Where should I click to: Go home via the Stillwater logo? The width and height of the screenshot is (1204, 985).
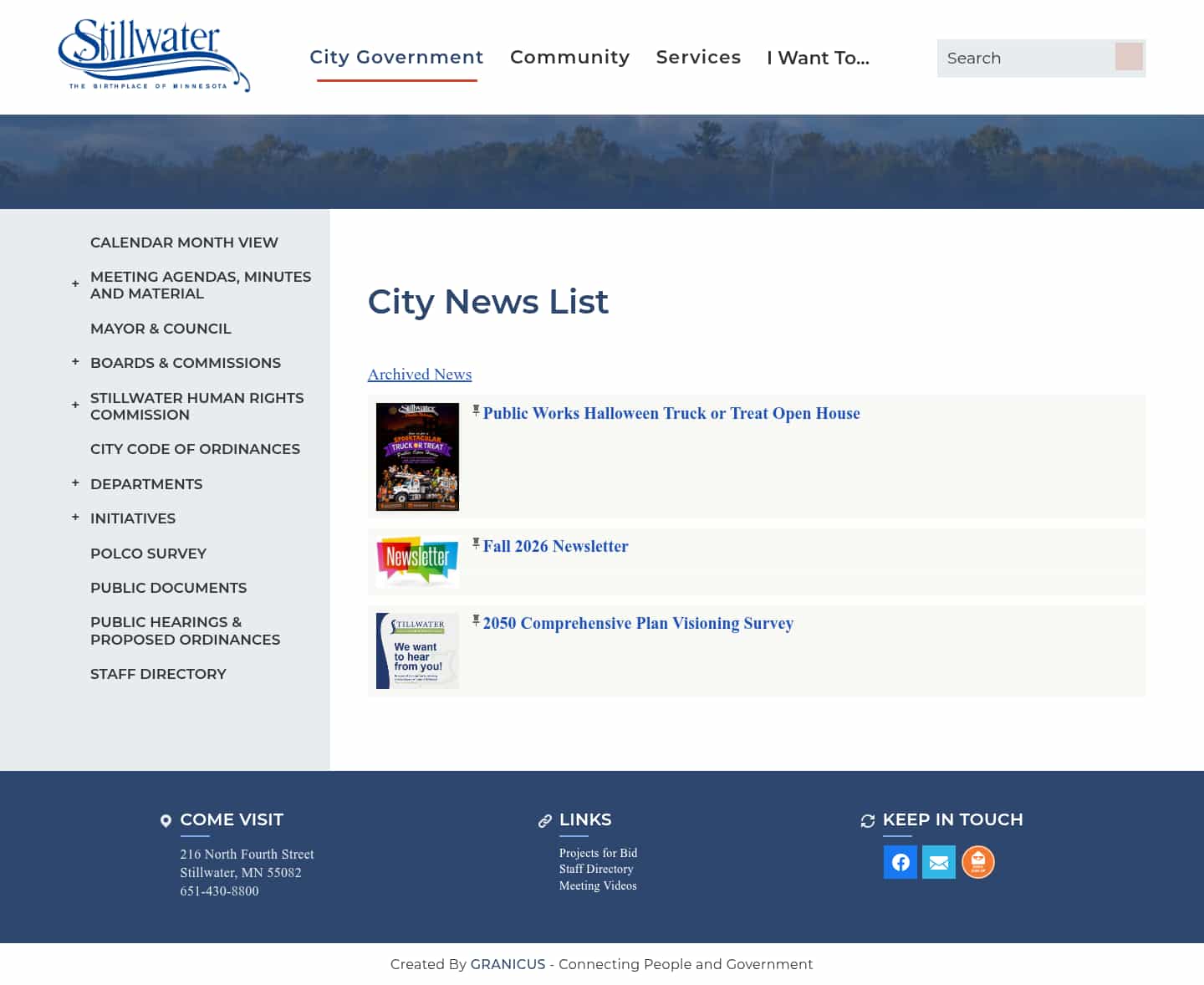click(154, 55)
